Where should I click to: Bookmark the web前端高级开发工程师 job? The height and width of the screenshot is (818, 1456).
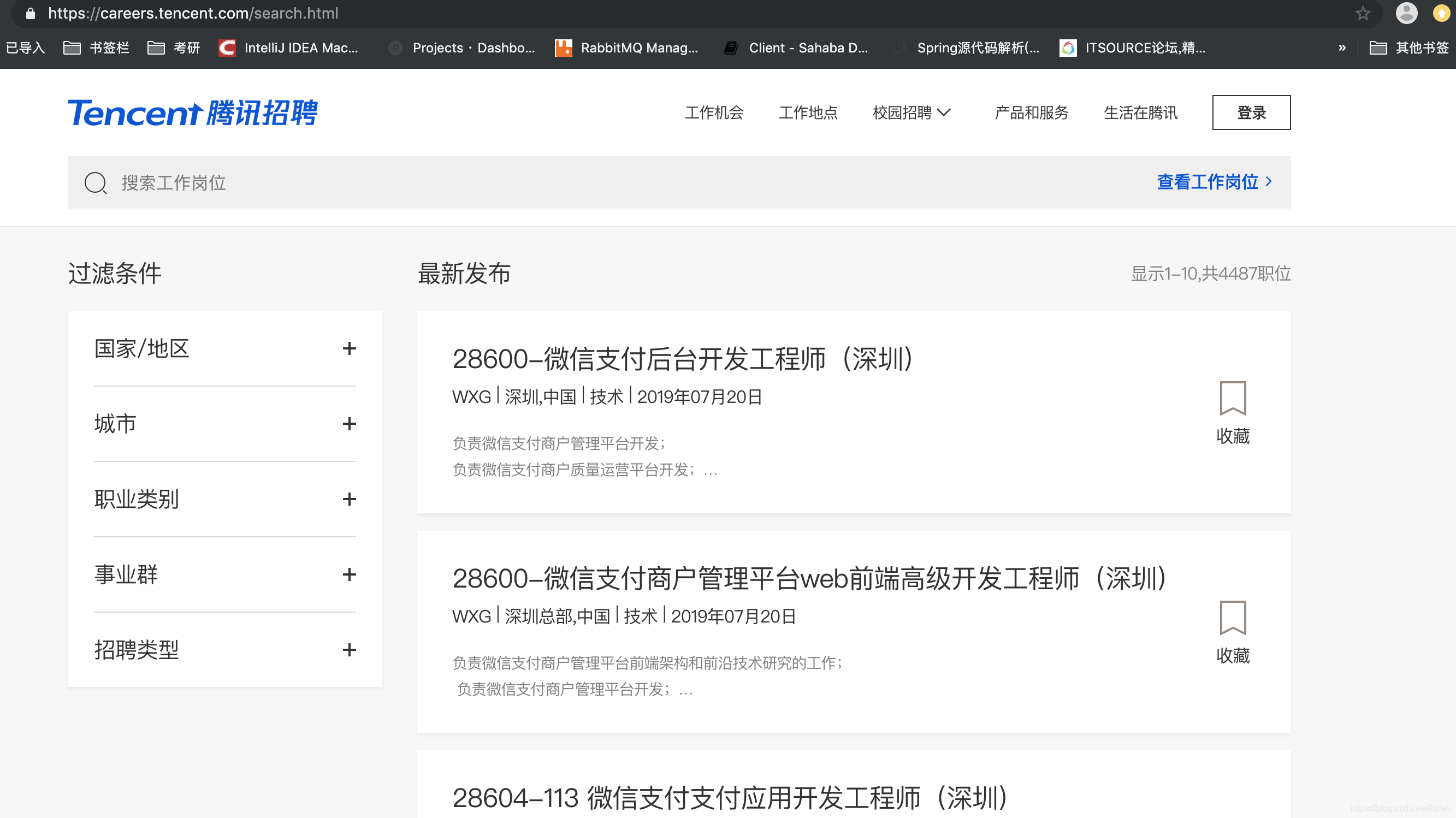coord(1233,632)
